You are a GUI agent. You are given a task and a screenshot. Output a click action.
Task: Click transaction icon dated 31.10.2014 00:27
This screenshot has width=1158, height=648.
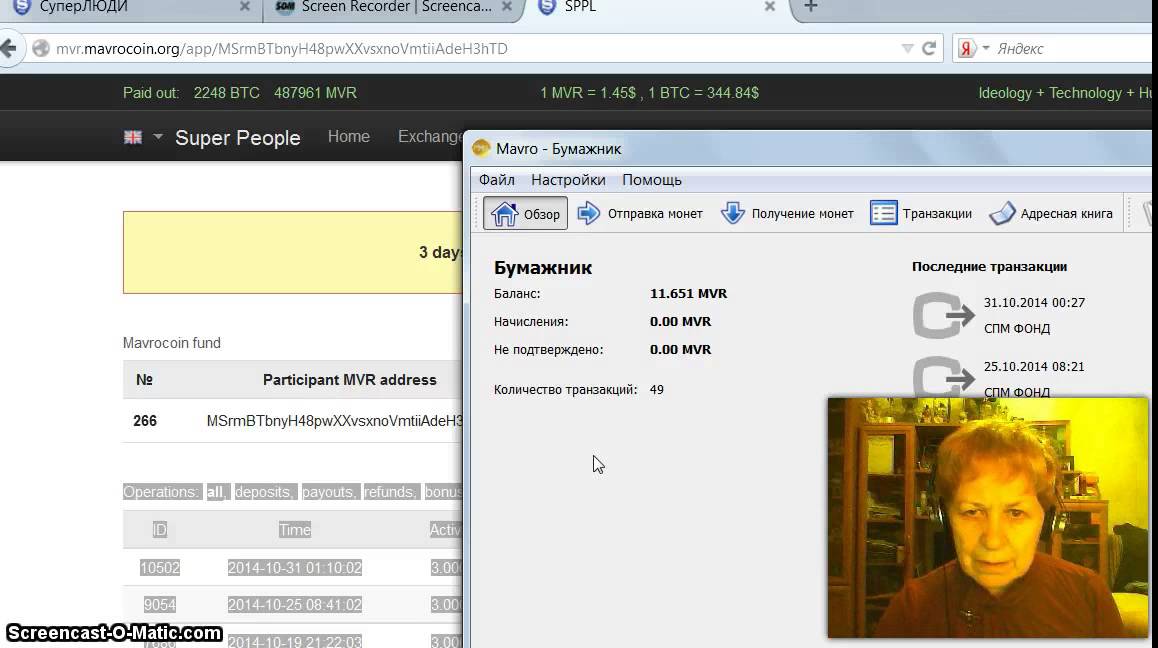pyautogui.click(x=943, y=316)
